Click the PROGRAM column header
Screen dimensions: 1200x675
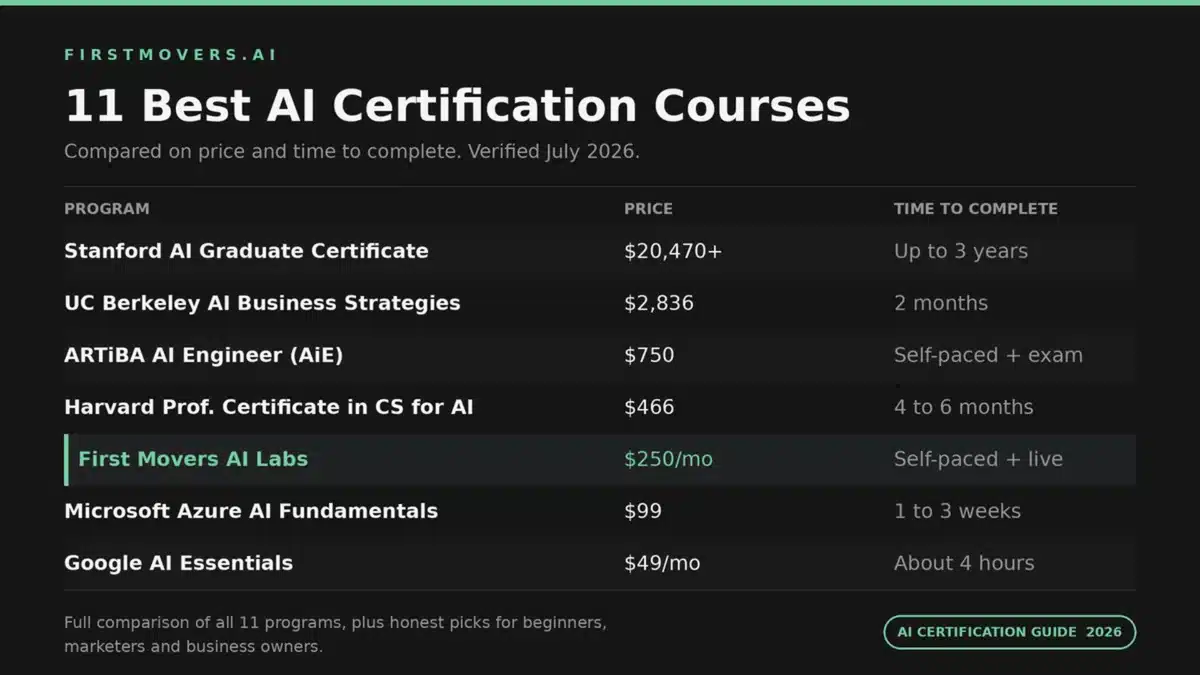tap(107, 209)
